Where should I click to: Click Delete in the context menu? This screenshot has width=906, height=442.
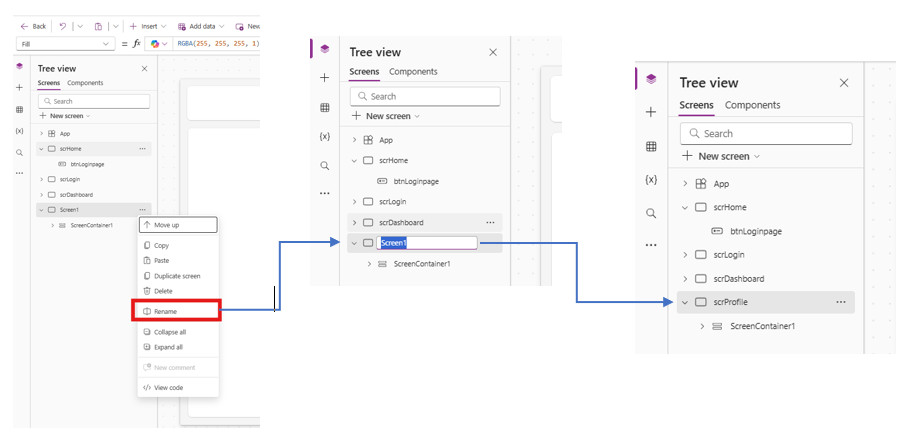click(x=163, y=291)
